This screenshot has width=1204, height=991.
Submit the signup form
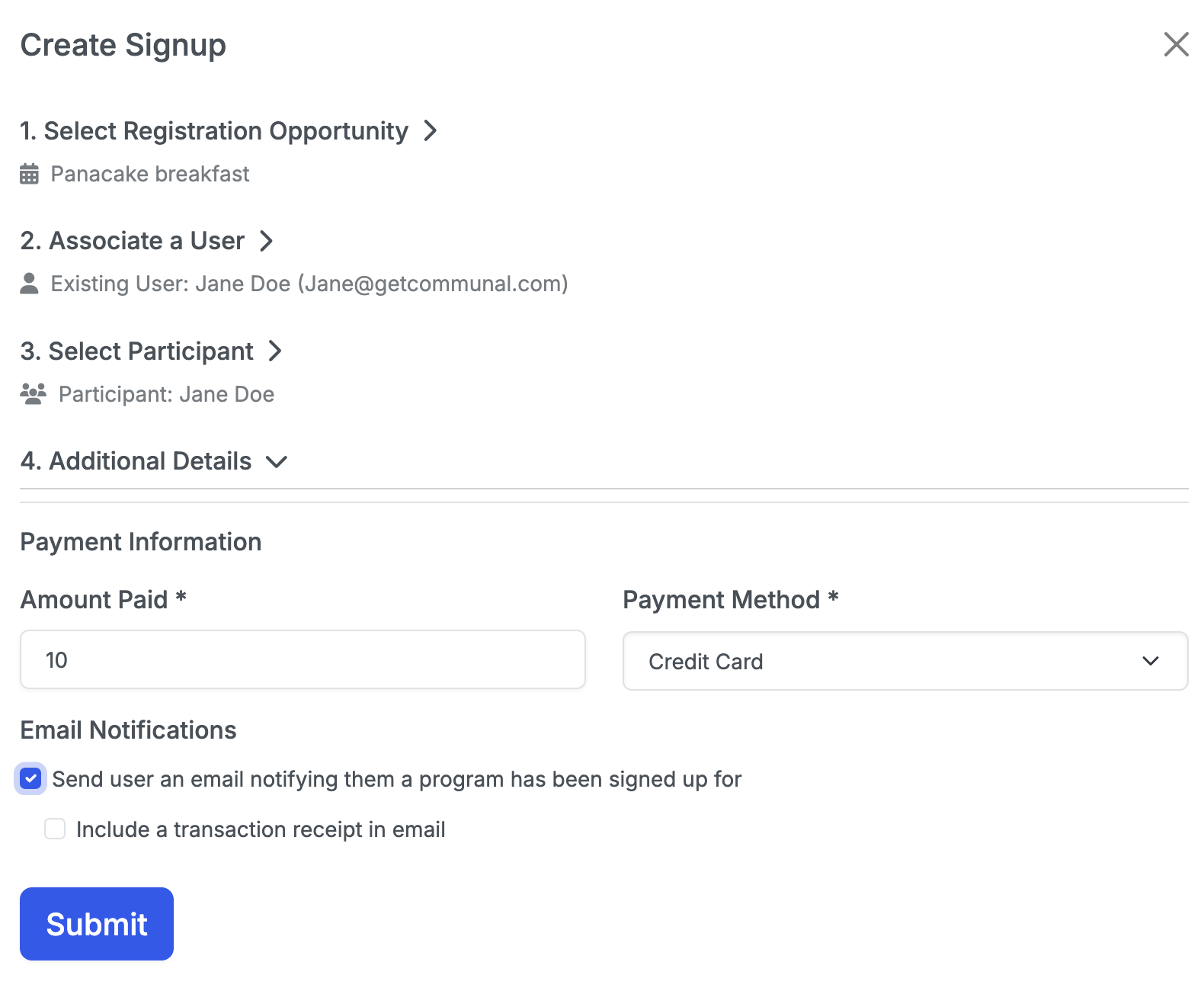click(97, 924)
